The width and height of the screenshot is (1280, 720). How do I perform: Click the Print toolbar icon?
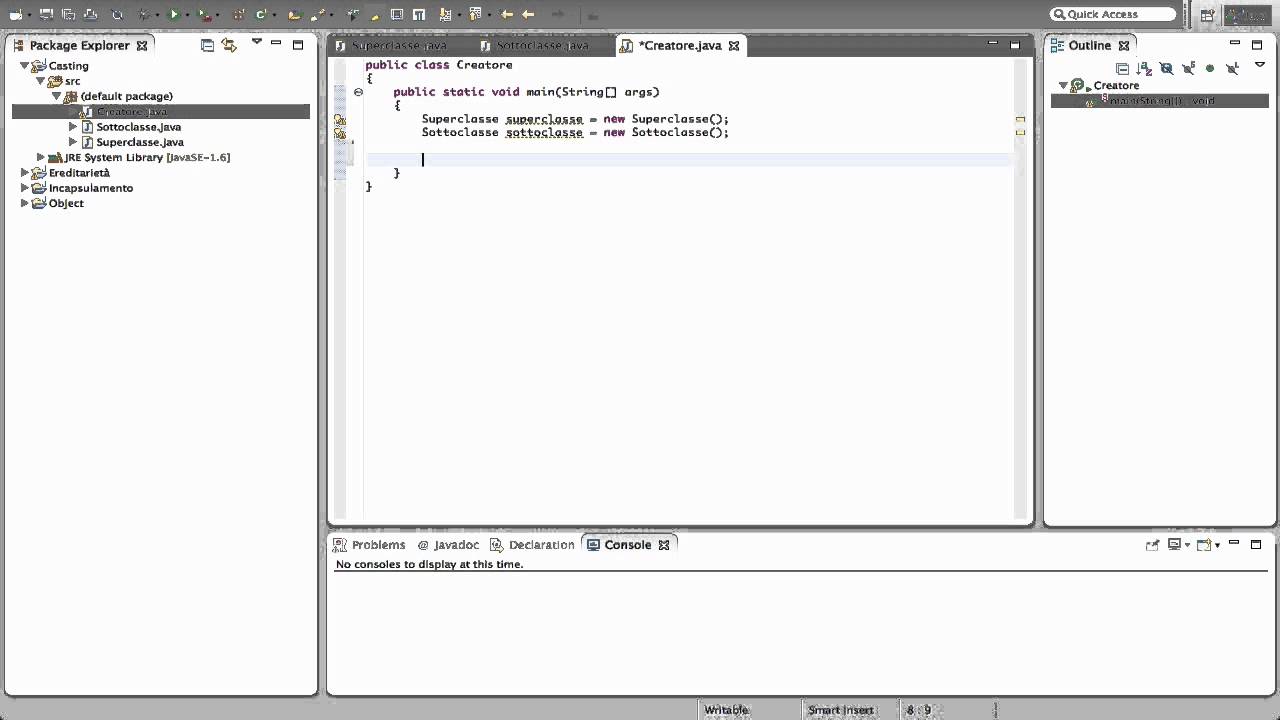(x=90, y=14)
